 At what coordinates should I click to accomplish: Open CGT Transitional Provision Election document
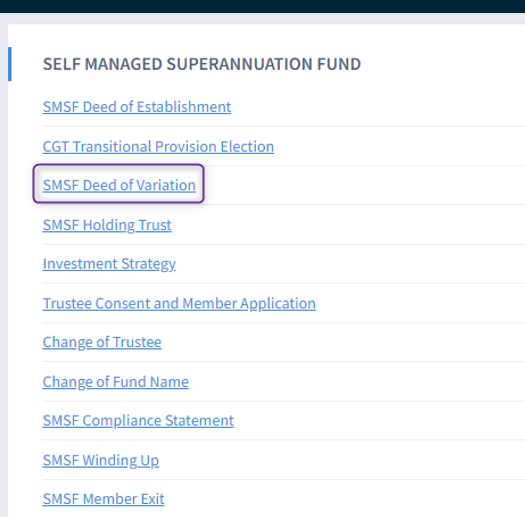[x=158, y=146]
